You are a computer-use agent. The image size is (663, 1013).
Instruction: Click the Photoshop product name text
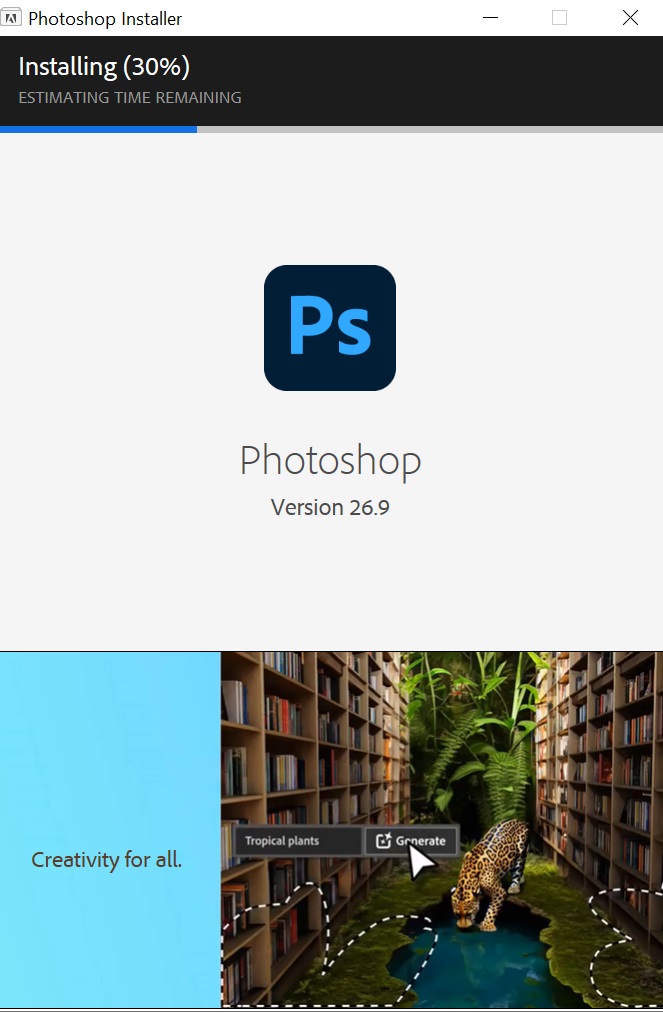click(x=330, y=461)
